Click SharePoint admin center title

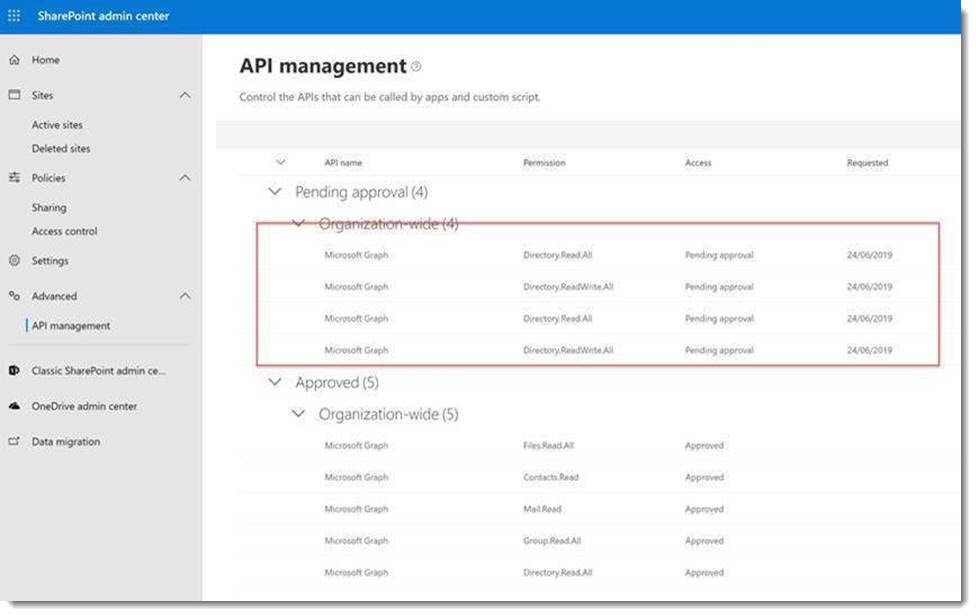point(103,16)
